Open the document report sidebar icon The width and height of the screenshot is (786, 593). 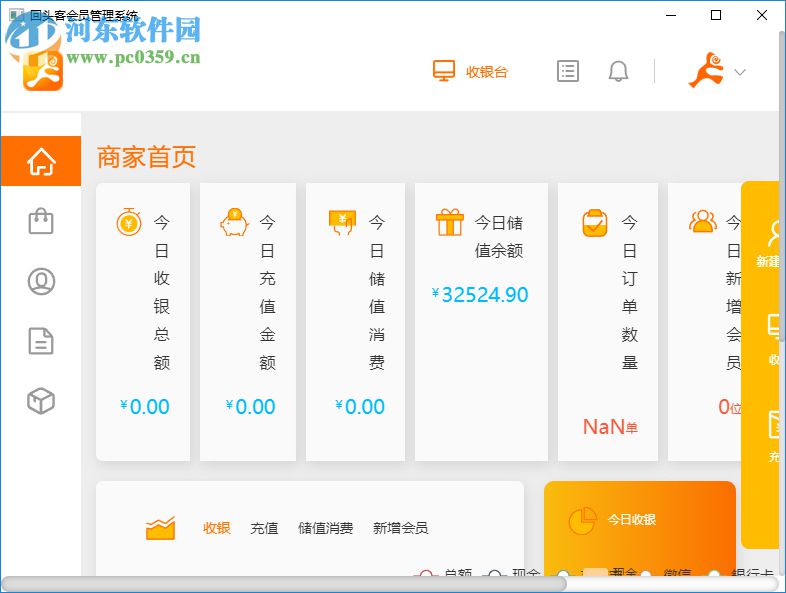pos(41,341)
